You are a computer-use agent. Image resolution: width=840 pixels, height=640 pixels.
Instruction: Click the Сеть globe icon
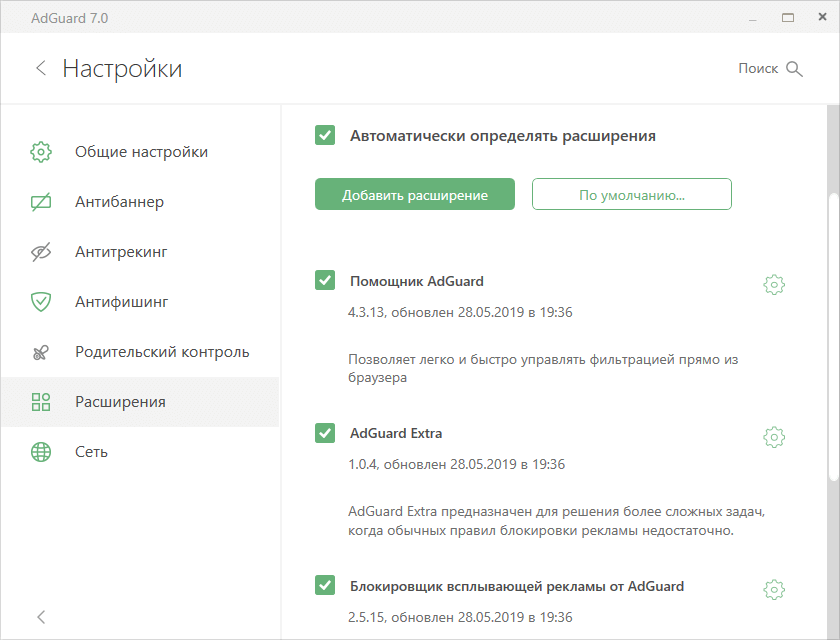point(40,451)
